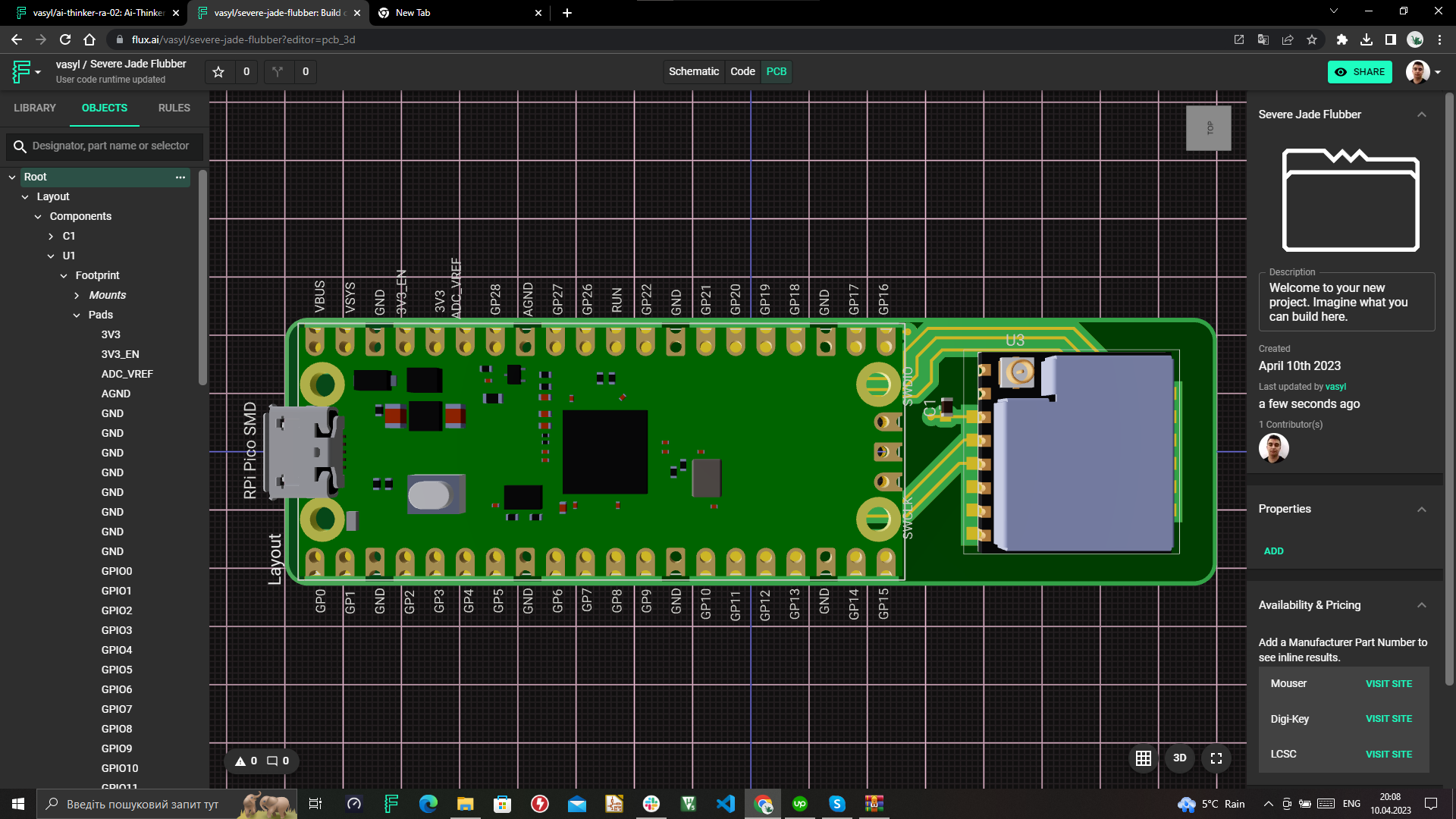Open Root item three-dots menu
Screen dimensions: 1456x819
[x=180, y=177]
